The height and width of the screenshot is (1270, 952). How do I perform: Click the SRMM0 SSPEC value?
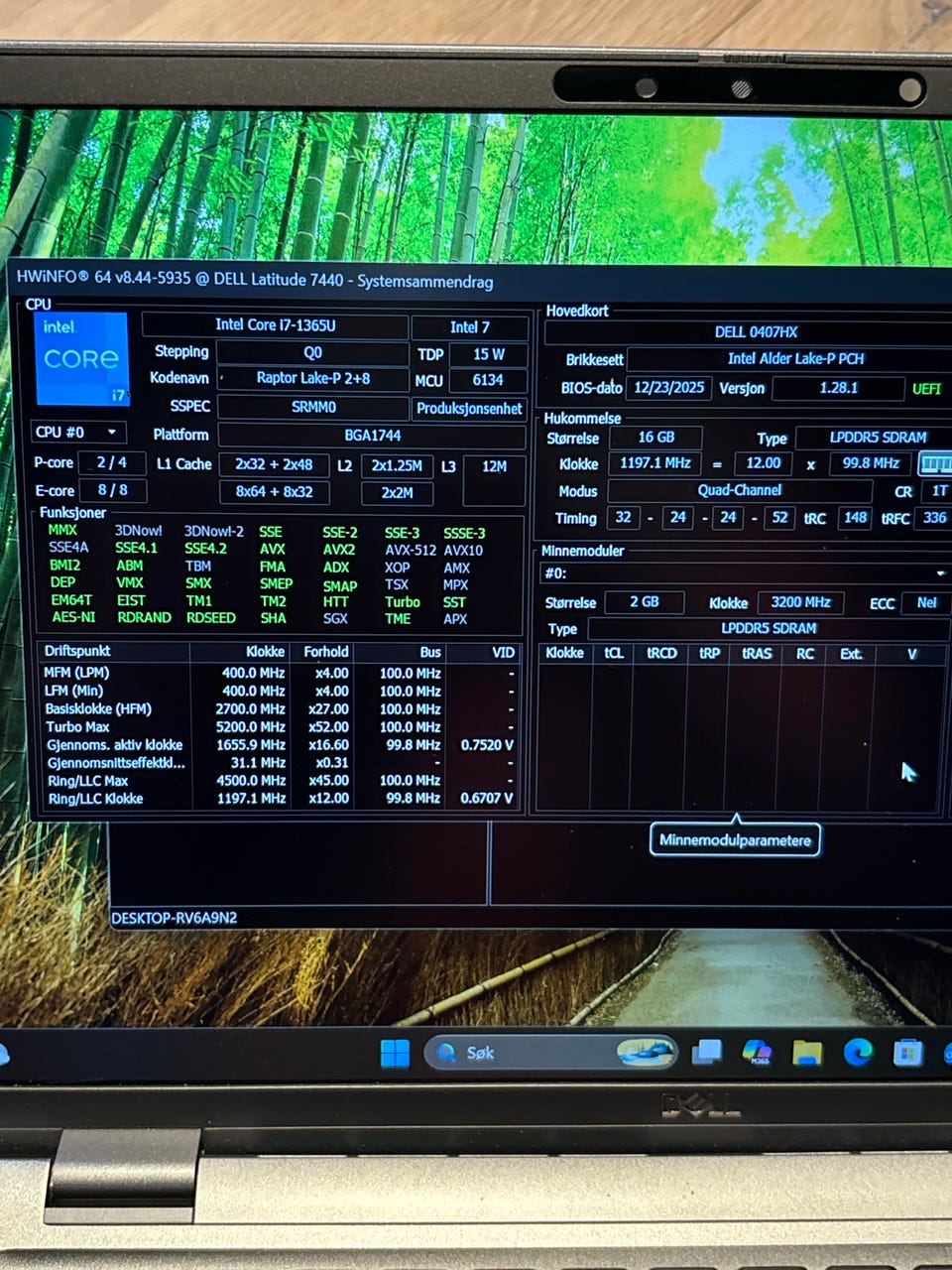coord(312,407)
